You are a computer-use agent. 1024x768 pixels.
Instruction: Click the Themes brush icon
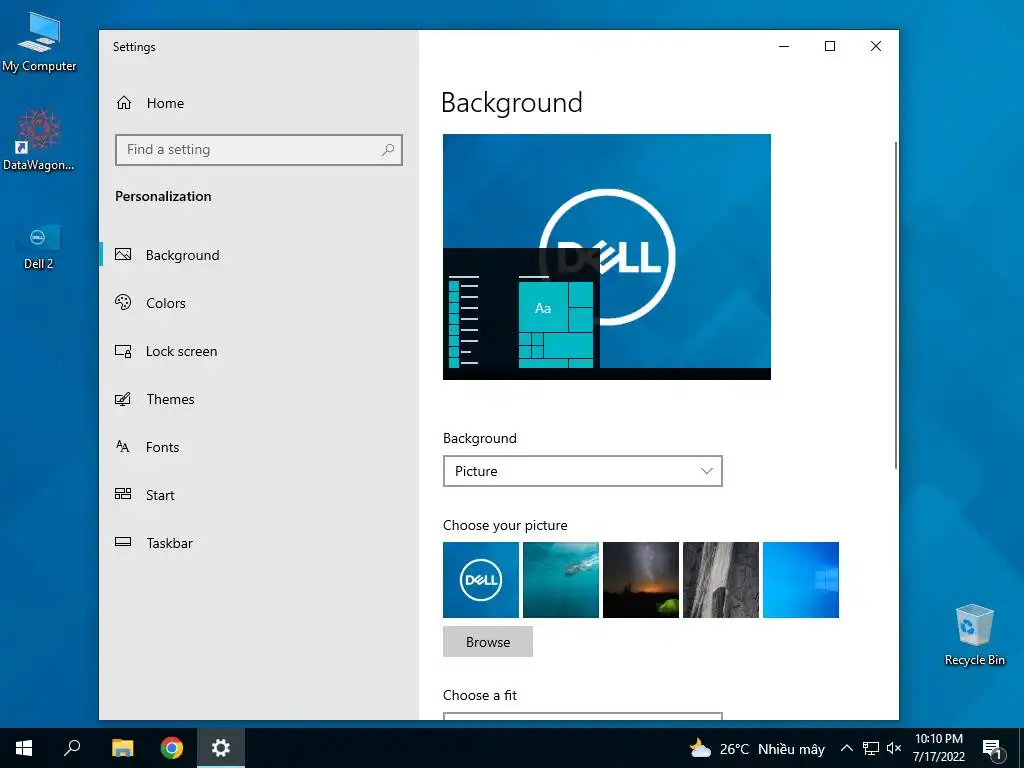tap(123, 398)
